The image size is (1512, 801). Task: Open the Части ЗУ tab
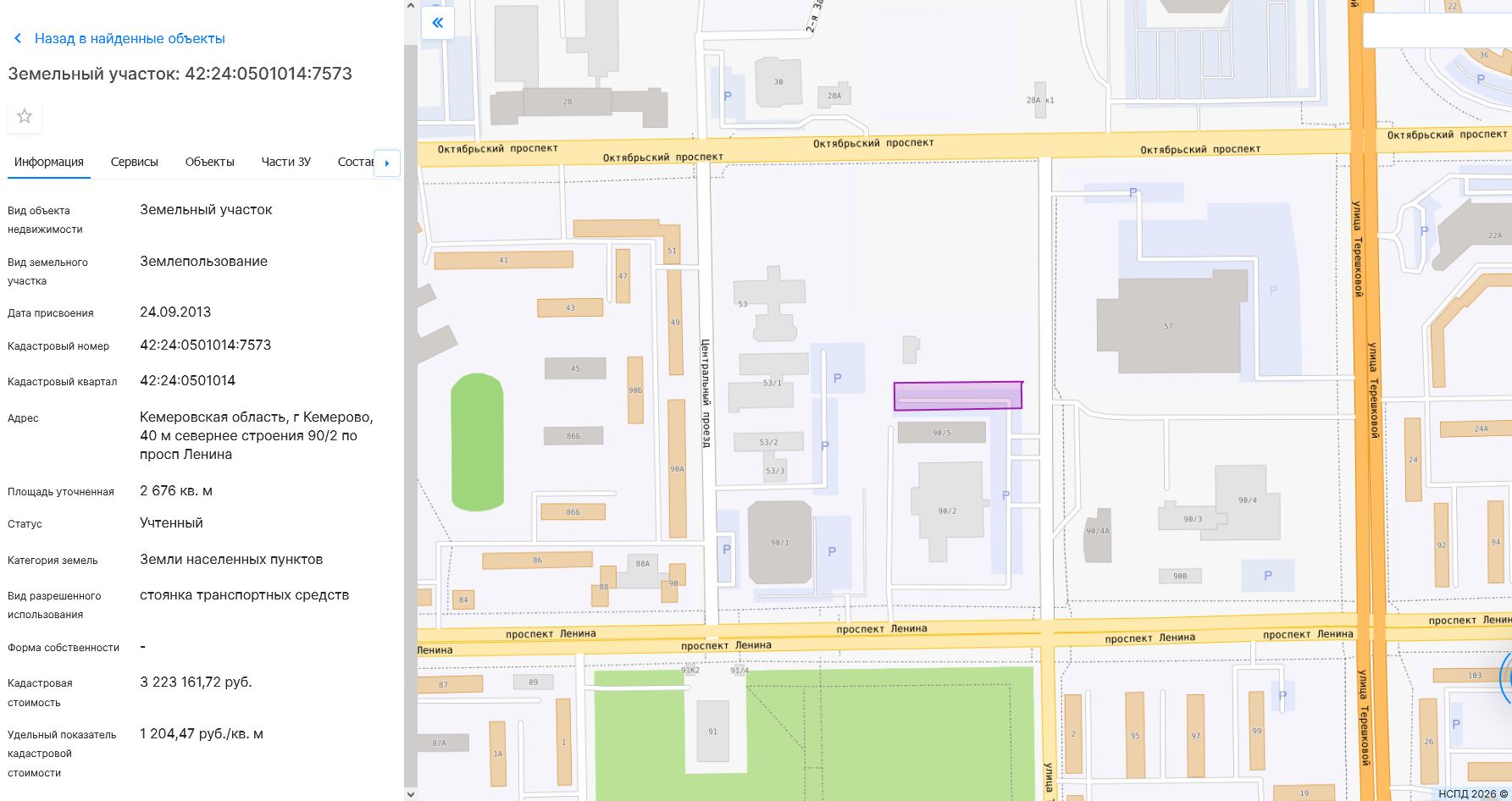coord(285,162)
